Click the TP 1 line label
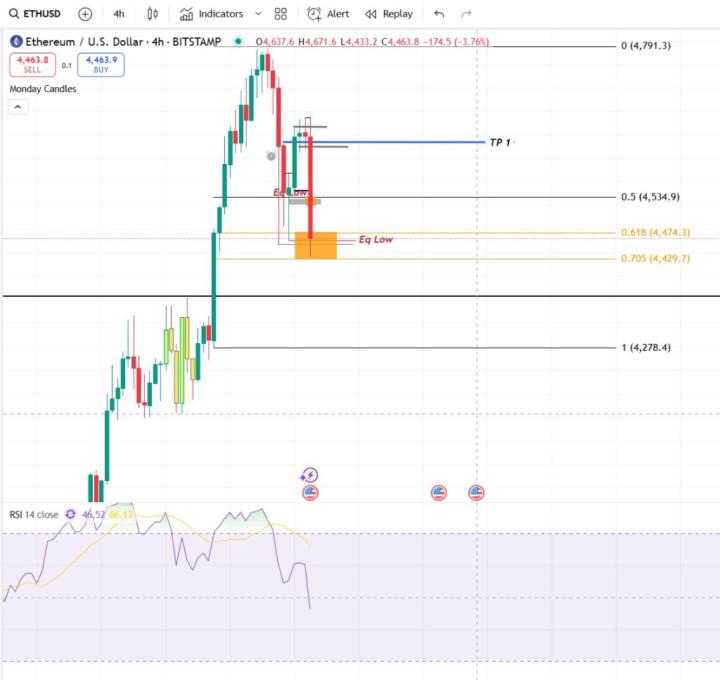The image size is (720, 680). coord(501,142)
